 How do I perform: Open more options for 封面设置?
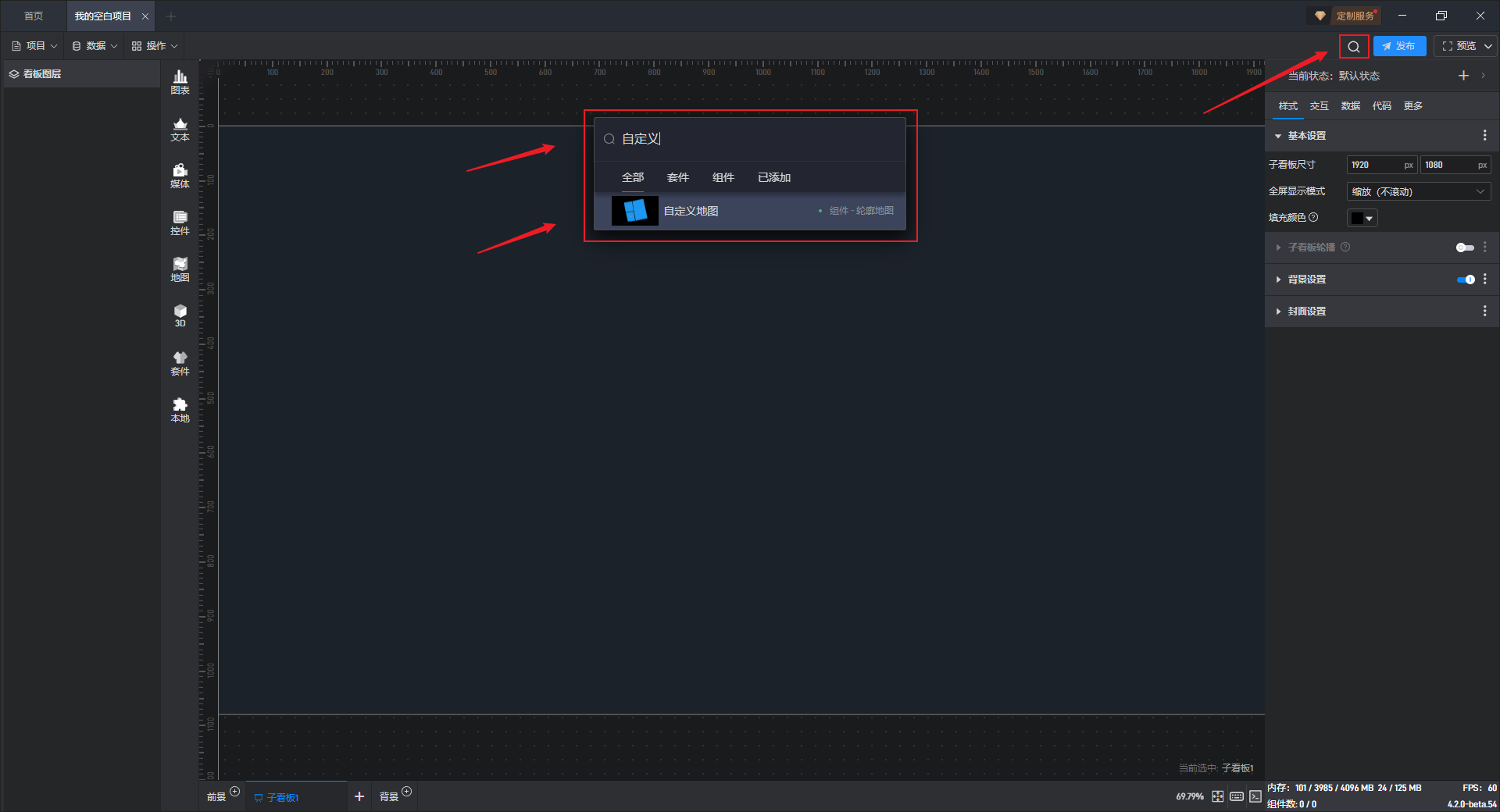[x=1484, y=311]
